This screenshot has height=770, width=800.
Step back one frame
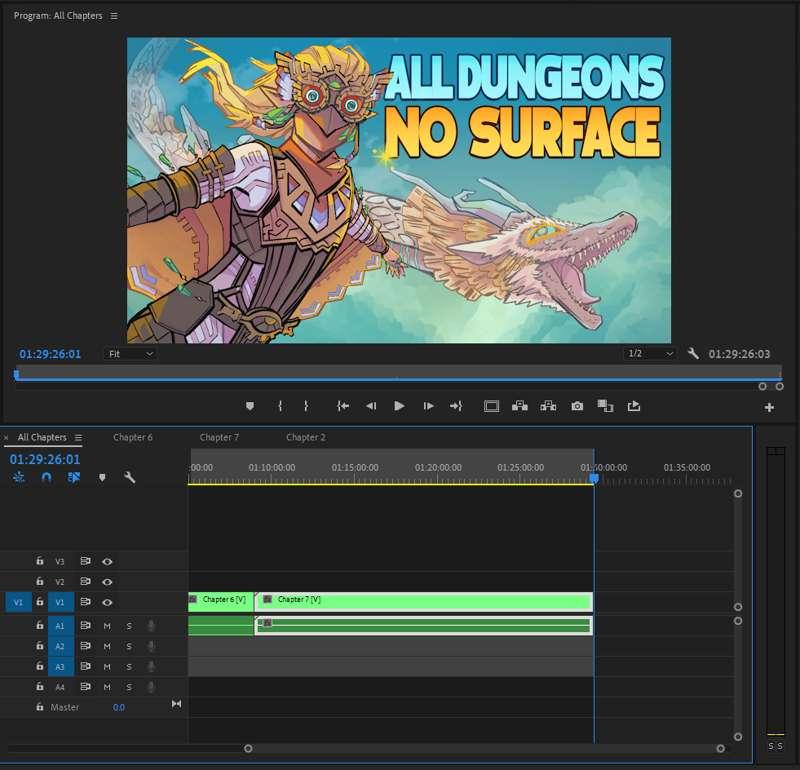point(371,406)
